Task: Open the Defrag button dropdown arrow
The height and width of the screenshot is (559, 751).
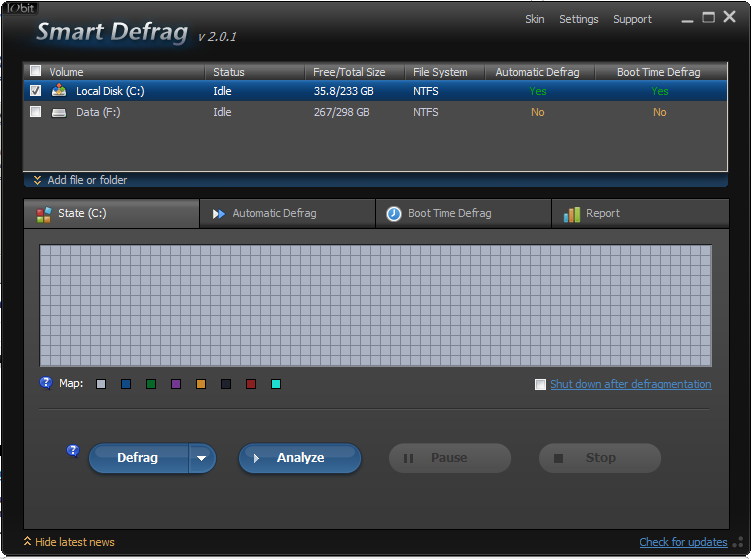Action: tap(202, 458)
